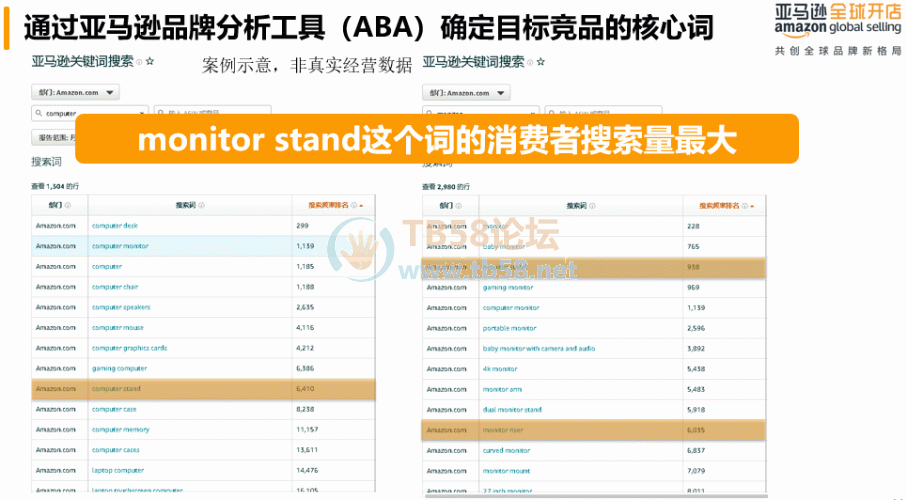Open computer monitor link in the monitor table

coord(511,308)
